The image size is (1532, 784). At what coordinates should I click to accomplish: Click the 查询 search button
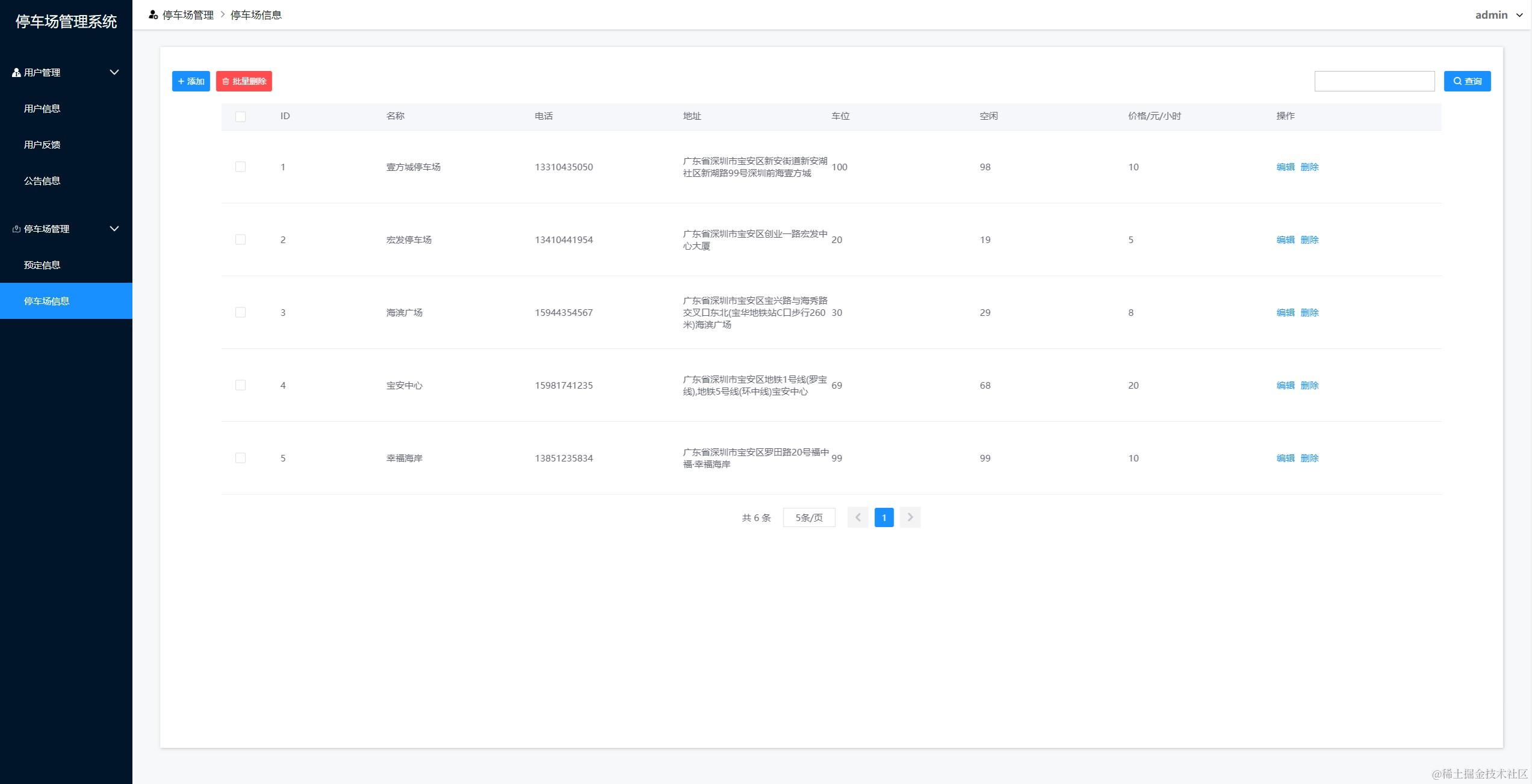pos(1466,81)
